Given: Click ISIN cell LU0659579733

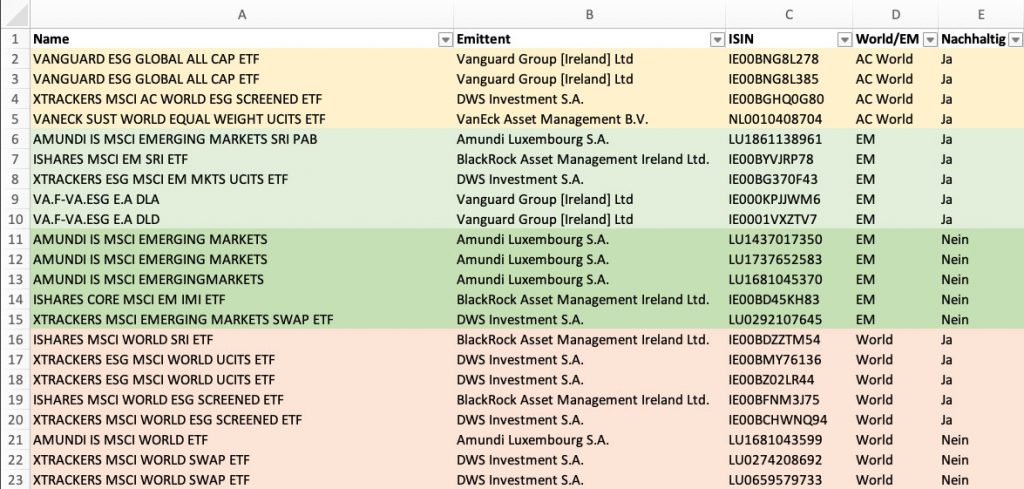Looking at the screenshot, I should (789, 480).
